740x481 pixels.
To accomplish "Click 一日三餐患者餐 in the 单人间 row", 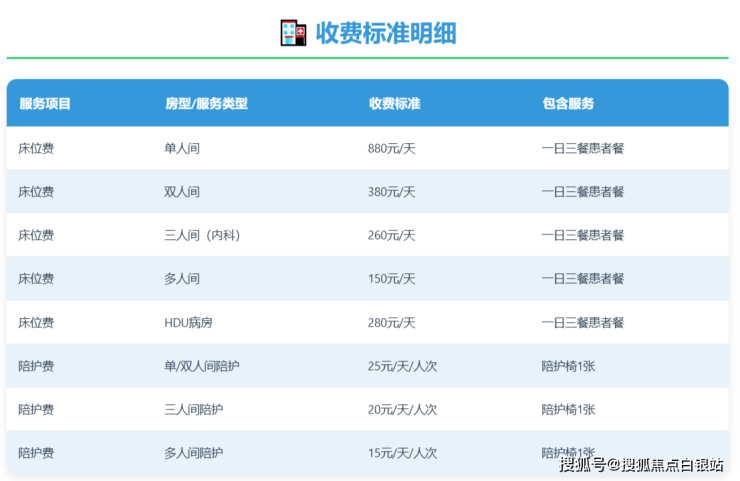I will [x=583, y=148].
